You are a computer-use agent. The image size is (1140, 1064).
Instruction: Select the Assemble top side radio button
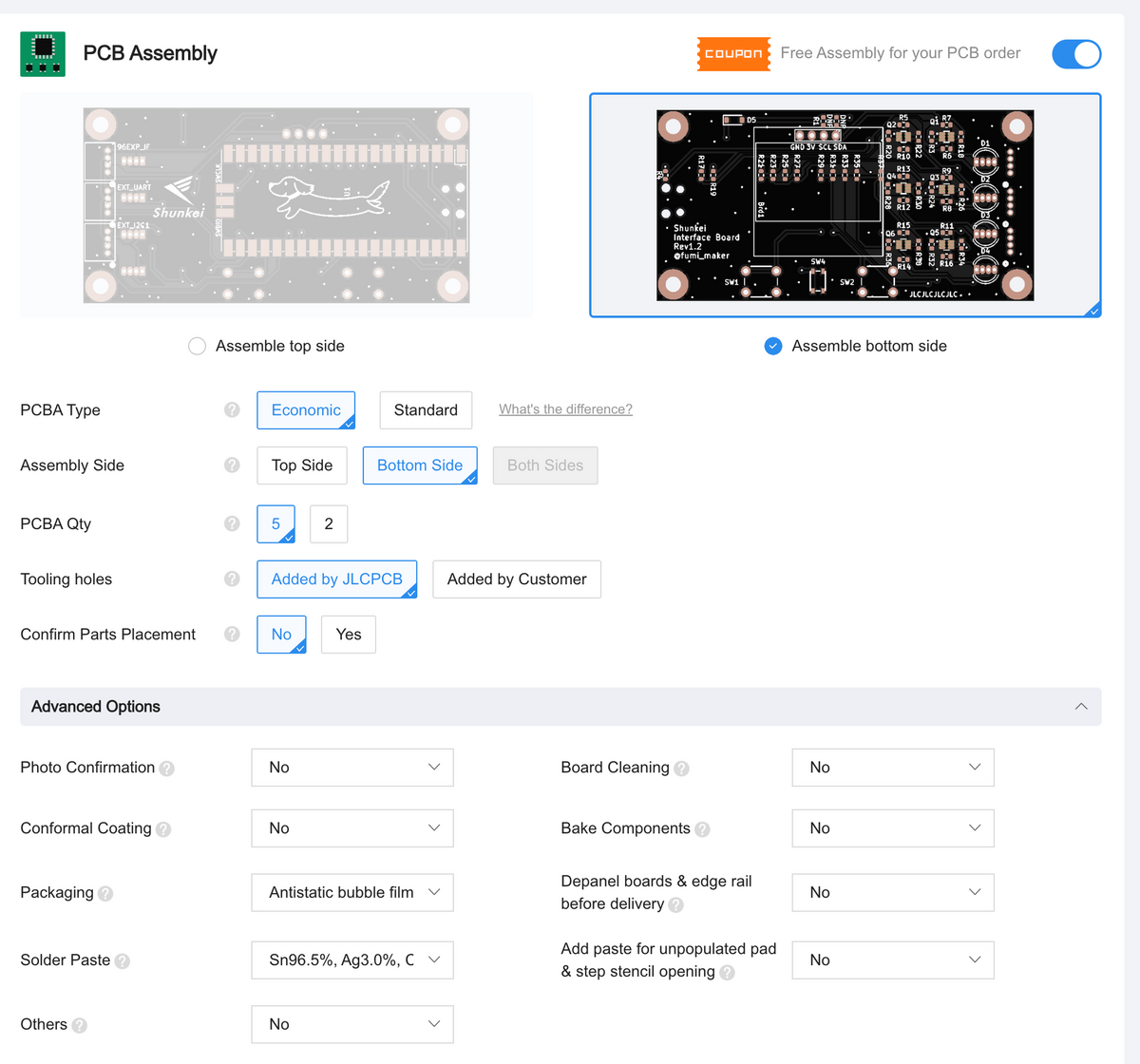click(197, 346)
